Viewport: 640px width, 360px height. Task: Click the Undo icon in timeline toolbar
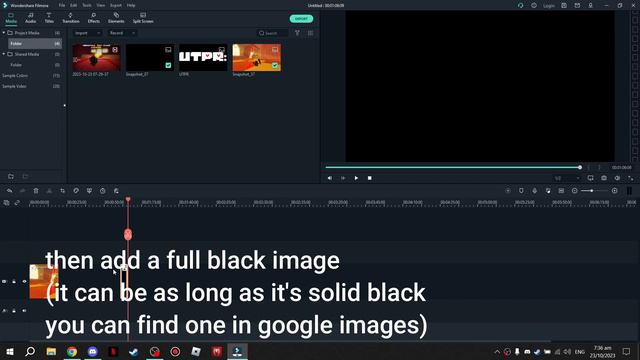point(9,191)
